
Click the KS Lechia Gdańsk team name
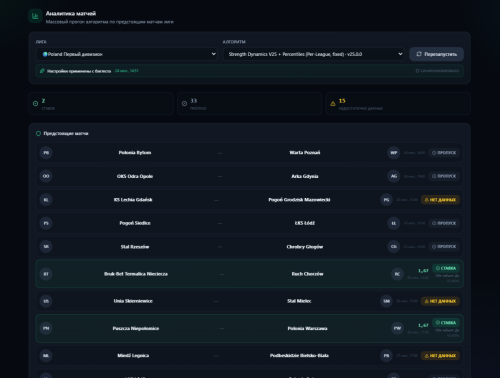133,200
